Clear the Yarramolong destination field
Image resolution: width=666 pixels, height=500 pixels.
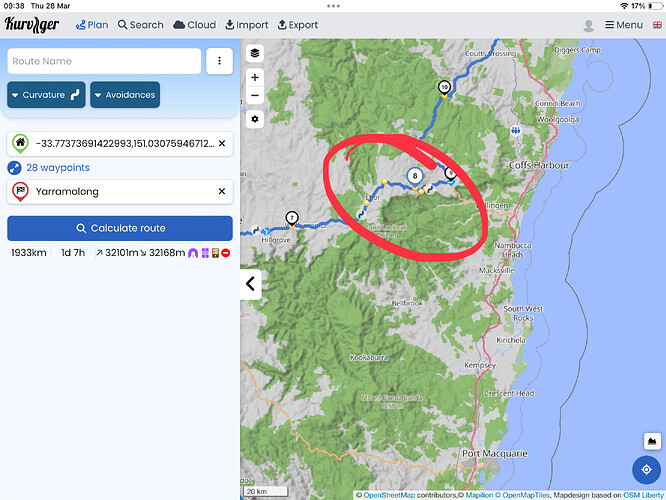click(222, 191)
